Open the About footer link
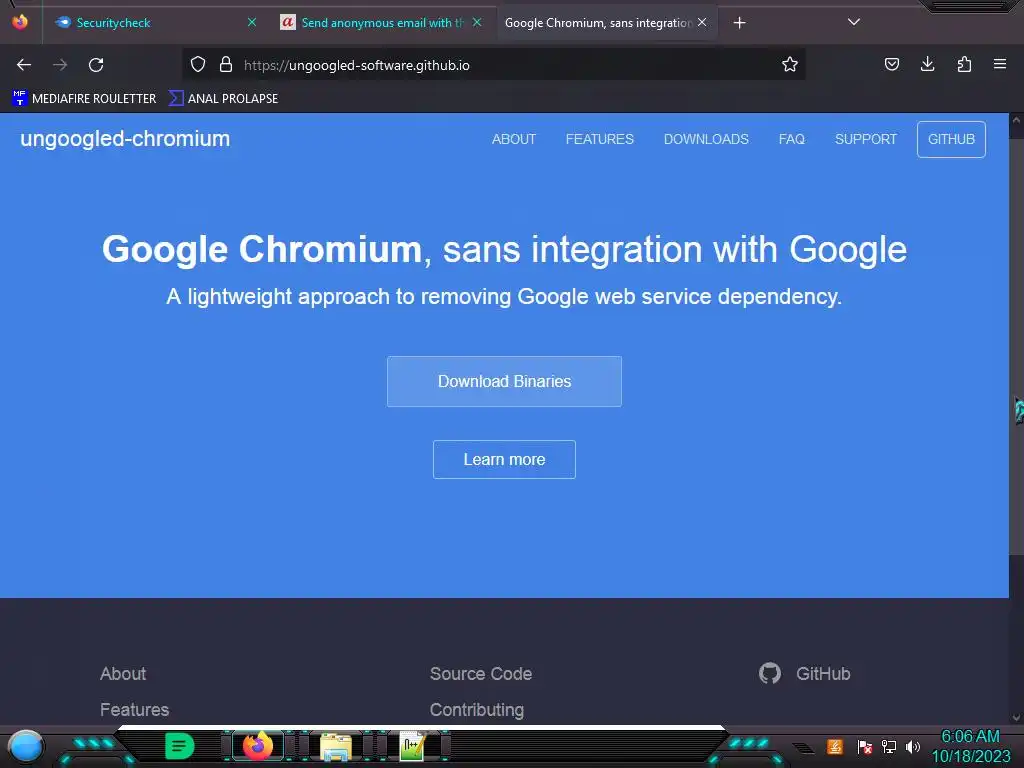The height and width of the screenshot is (768, 1024). tap(123, 674)
